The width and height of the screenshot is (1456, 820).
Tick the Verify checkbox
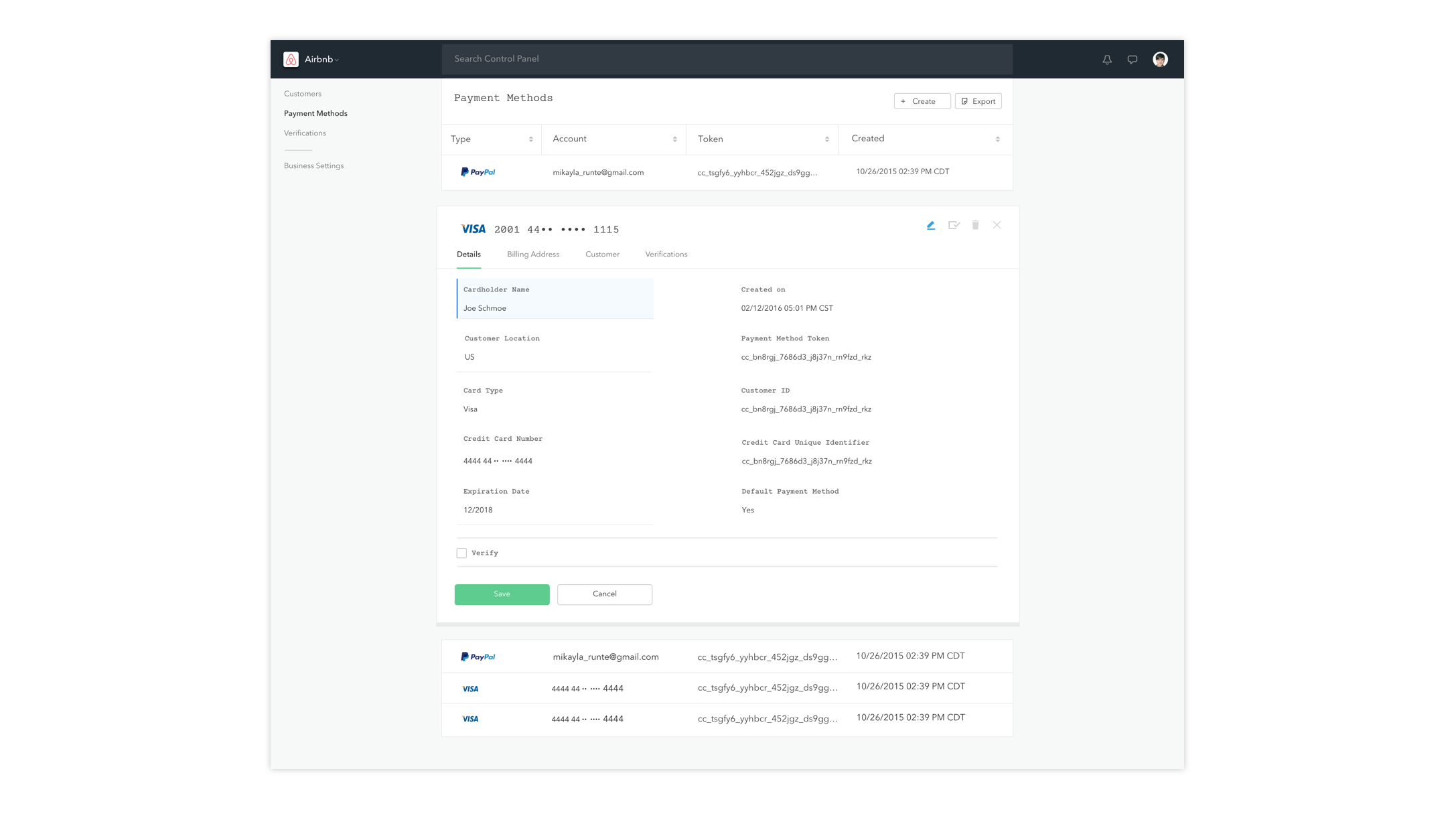click(461, 553)
